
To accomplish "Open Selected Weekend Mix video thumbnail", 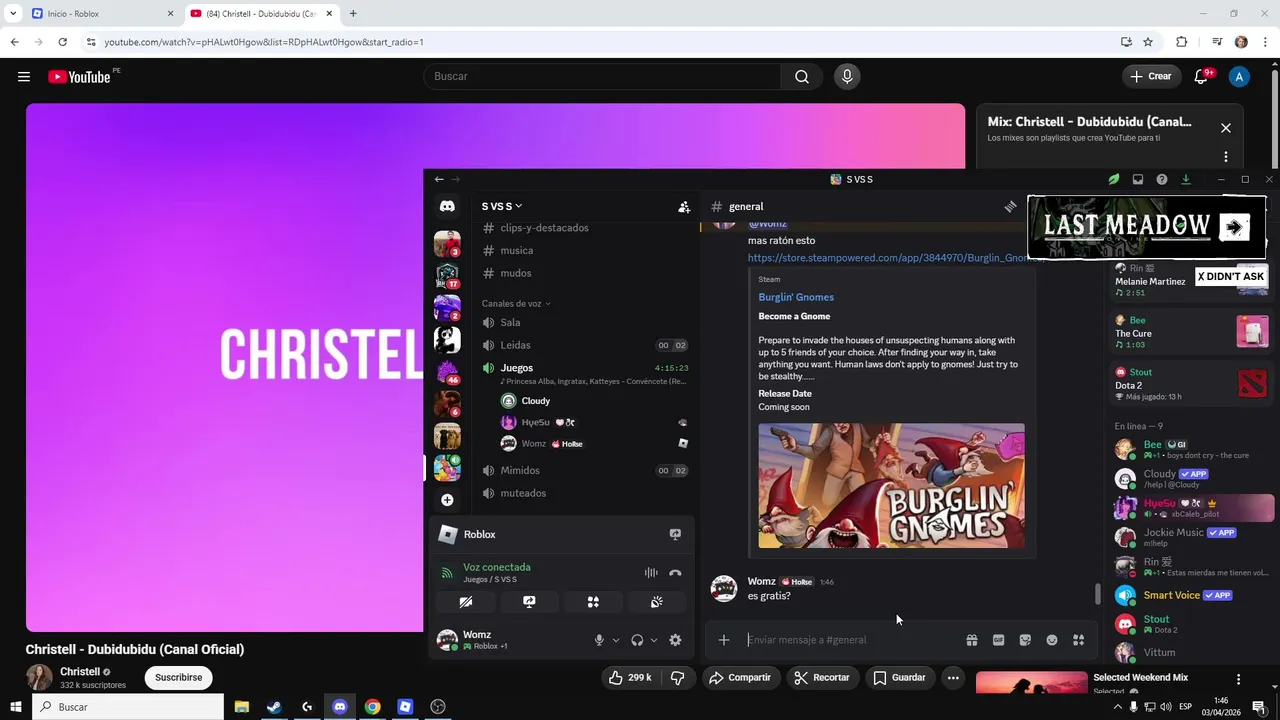I will coord(1031,682).
